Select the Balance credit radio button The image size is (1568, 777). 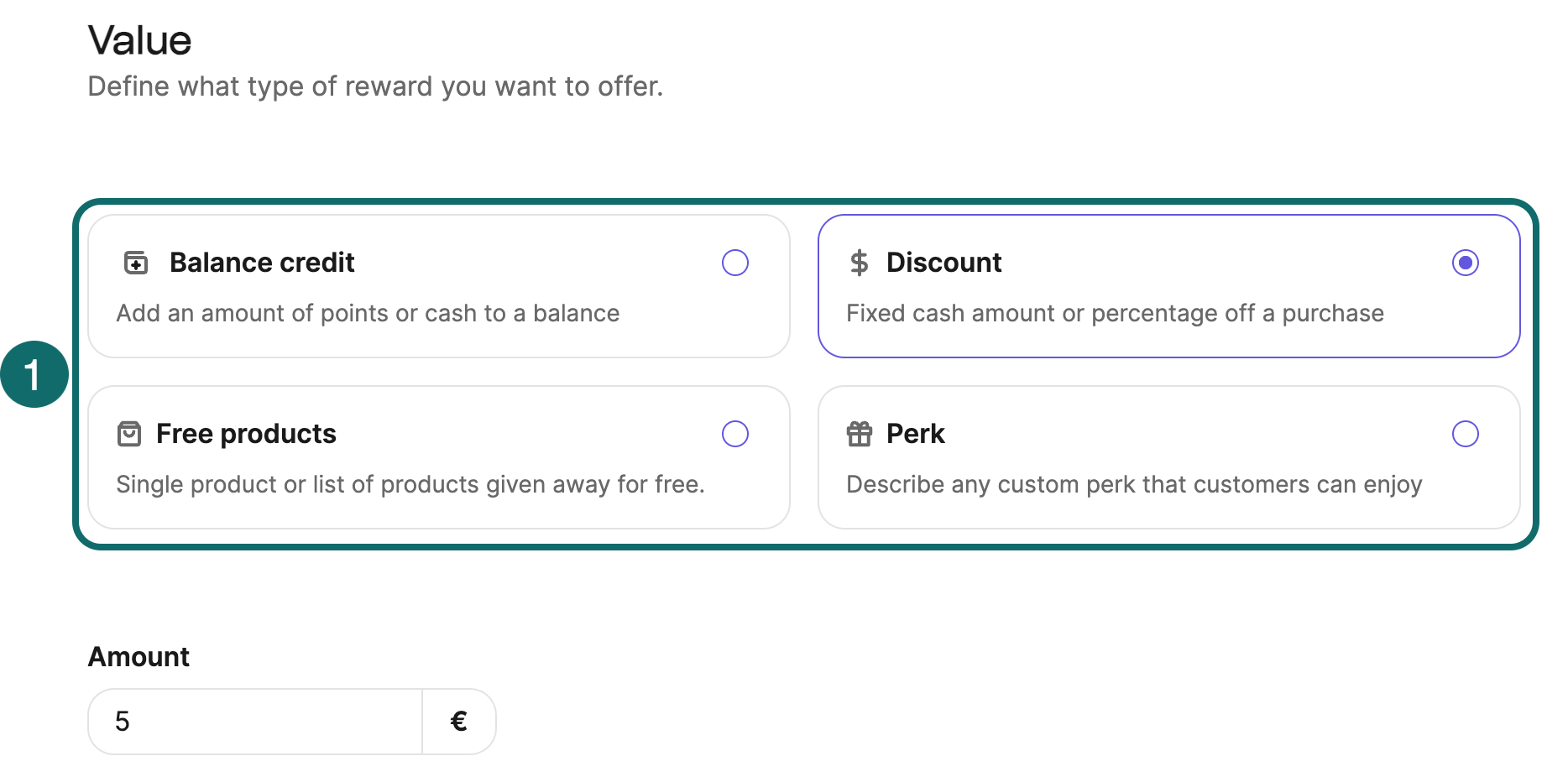point(735,263)
